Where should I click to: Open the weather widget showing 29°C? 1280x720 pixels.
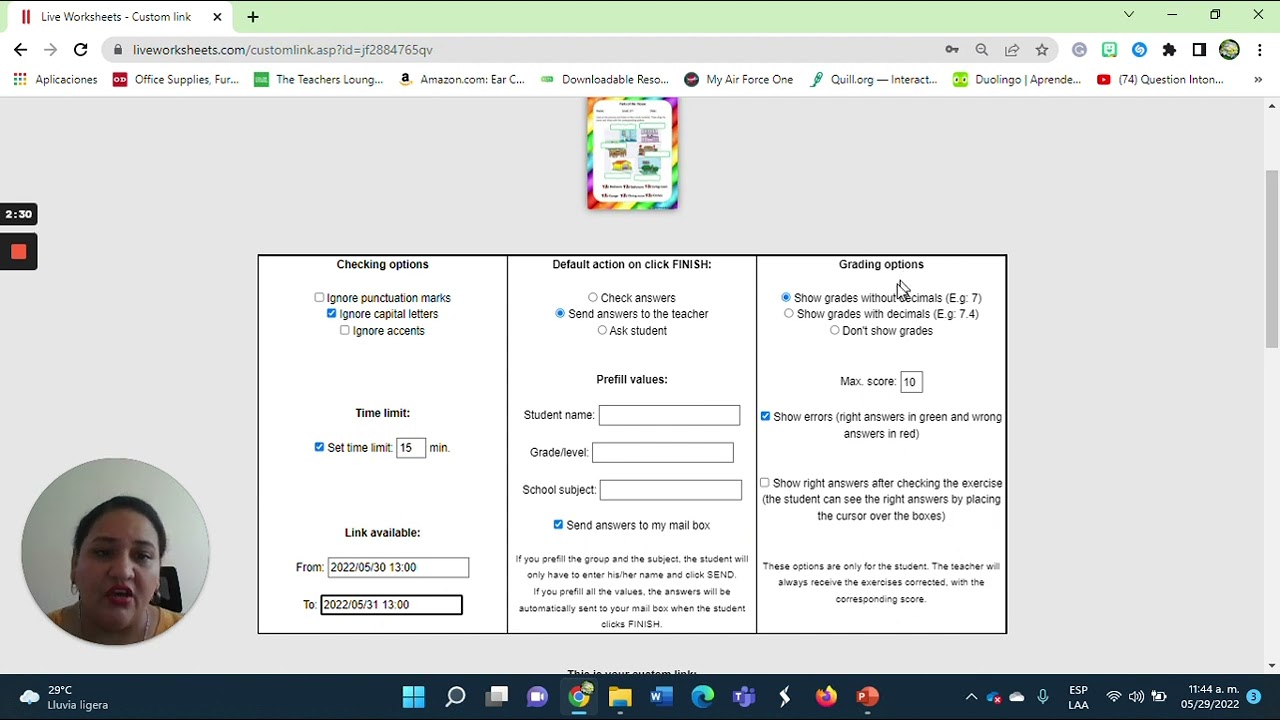pyautogui.click(x=64, y=697)
